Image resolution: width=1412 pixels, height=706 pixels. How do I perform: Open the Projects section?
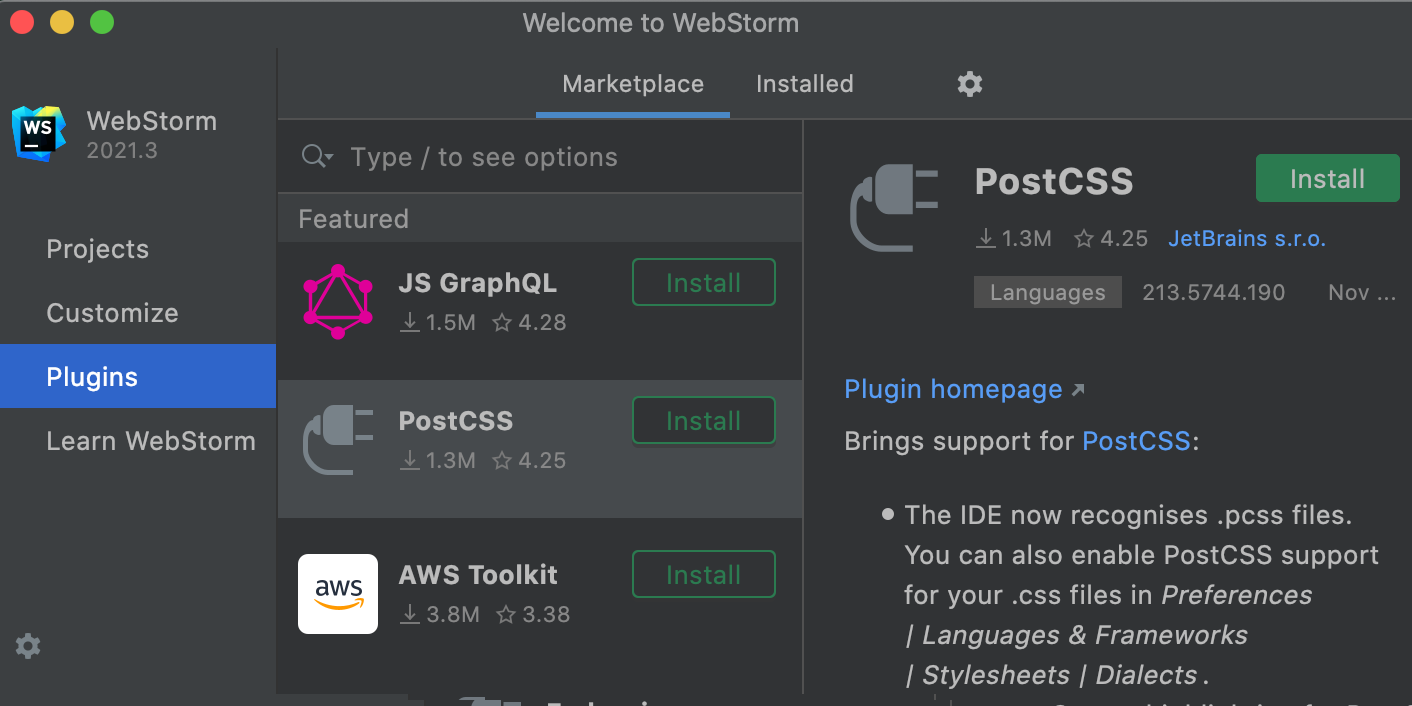[98, 249]
